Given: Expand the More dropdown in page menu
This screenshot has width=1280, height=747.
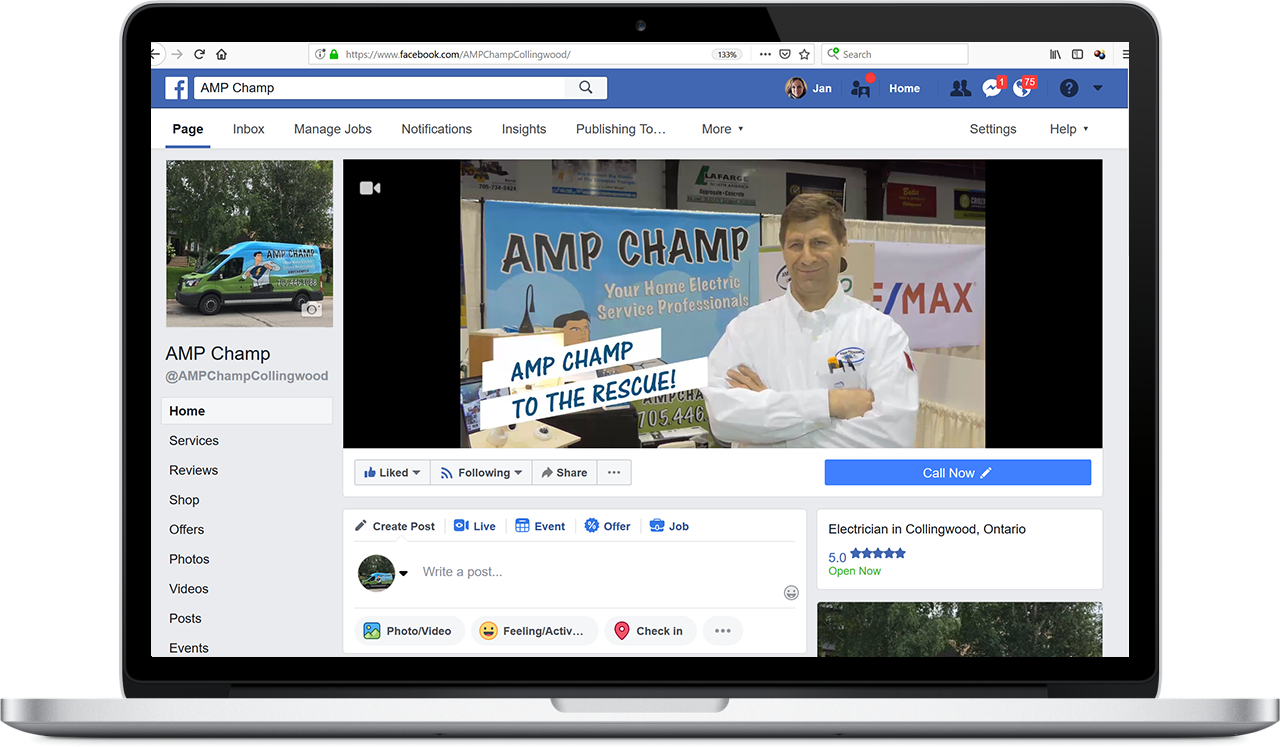Looking at the screenshot, I should point(723,129).
